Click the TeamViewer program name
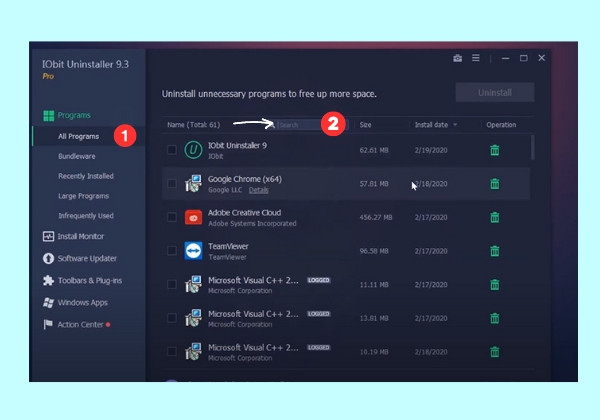Screen dimensions: 600x420 [x=228, y=246]
